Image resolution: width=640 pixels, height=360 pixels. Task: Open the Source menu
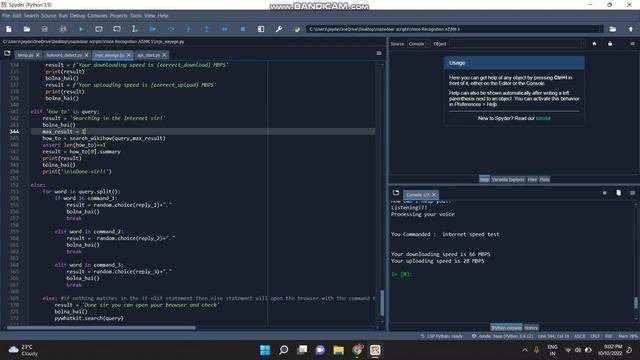pos(49,16)
